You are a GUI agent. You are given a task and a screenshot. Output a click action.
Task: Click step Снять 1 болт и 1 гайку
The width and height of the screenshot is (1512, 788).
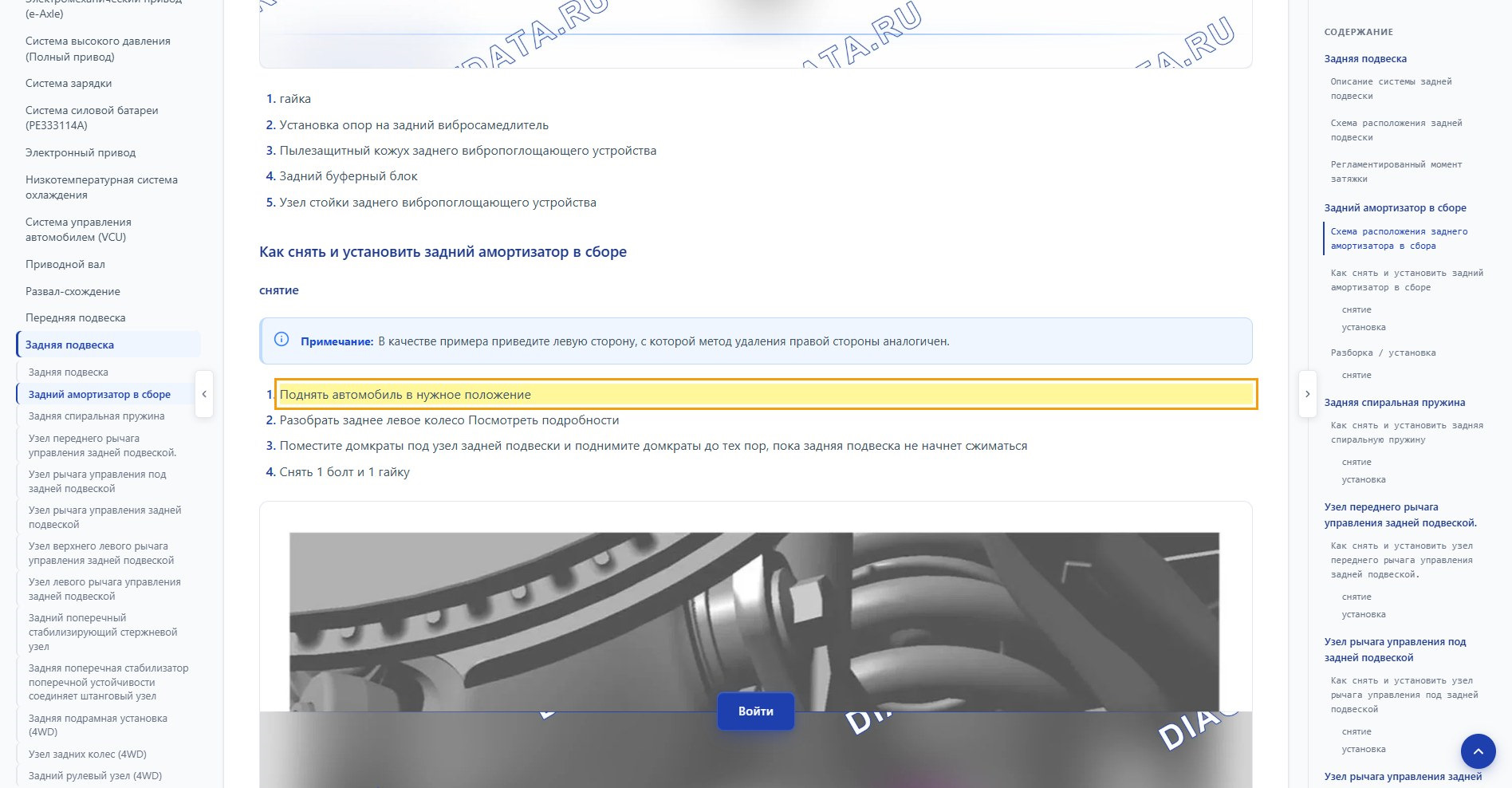point(345,471)
